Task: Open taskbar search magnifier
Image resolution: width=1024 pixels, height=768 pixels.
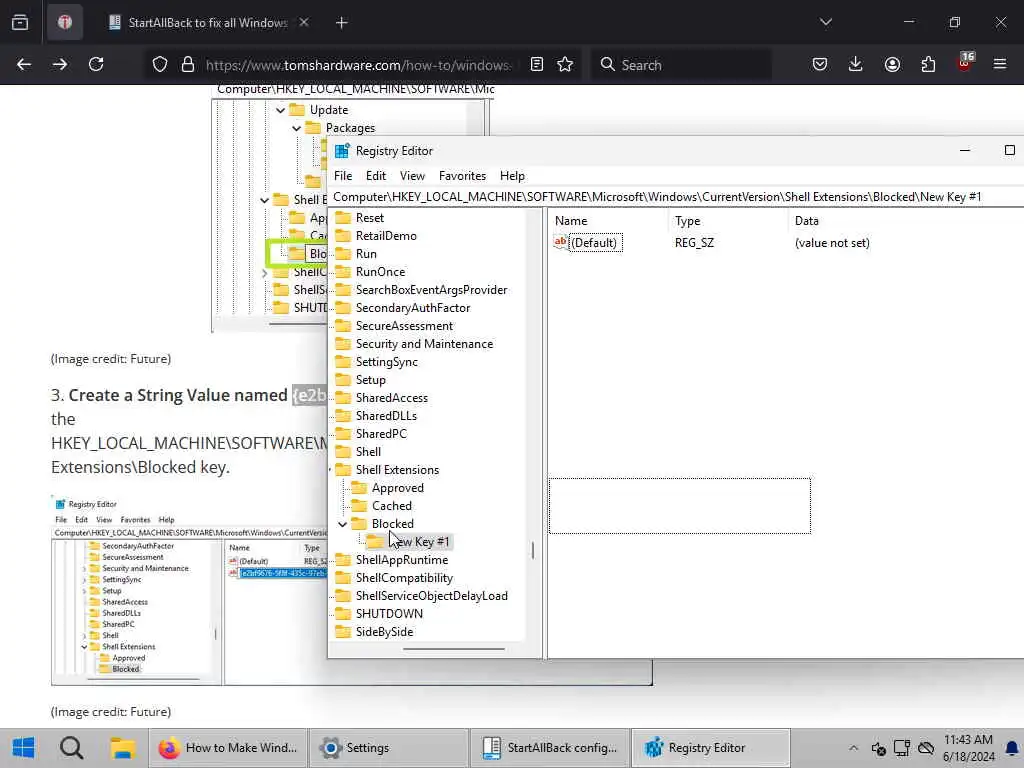Action: coord(71,748)
